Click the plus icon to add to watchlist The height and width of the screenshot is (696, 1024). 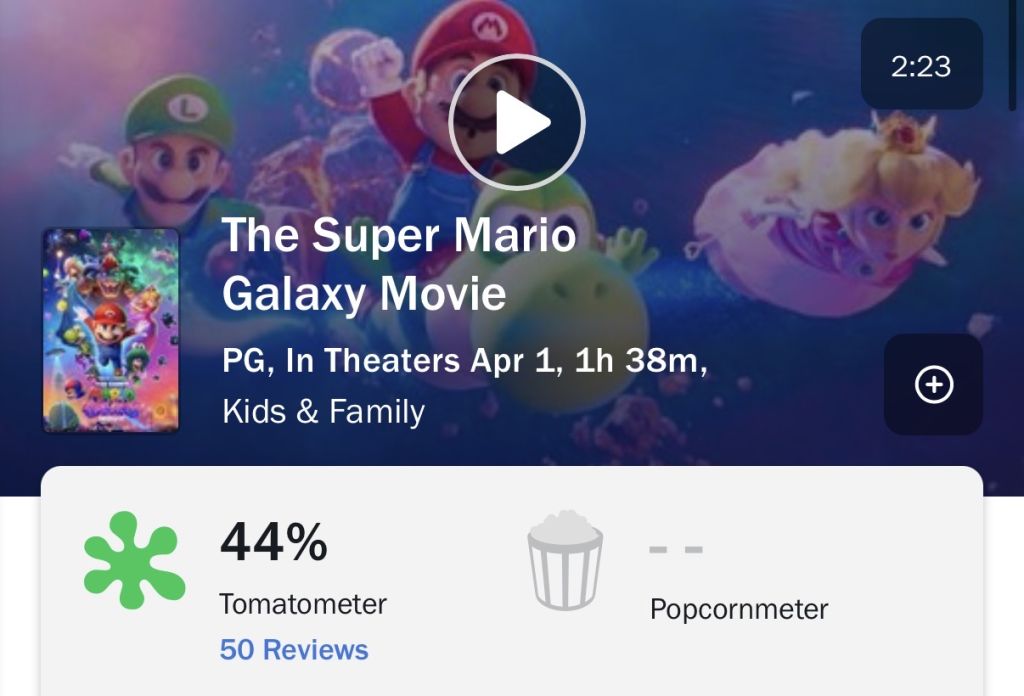pos(934,384)
